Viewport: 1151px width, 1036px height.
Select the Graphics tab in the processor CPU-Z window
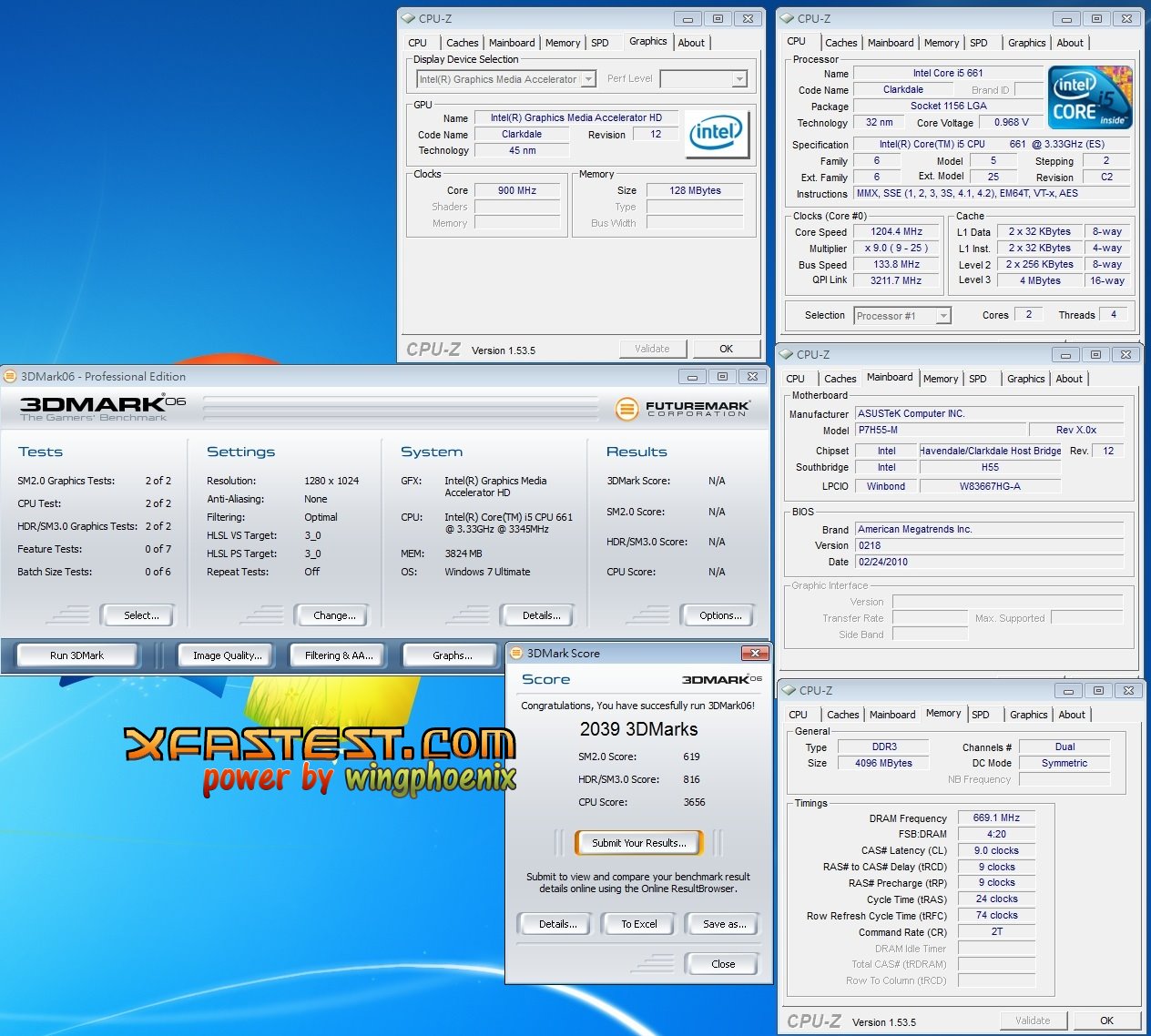[1026, 43]
